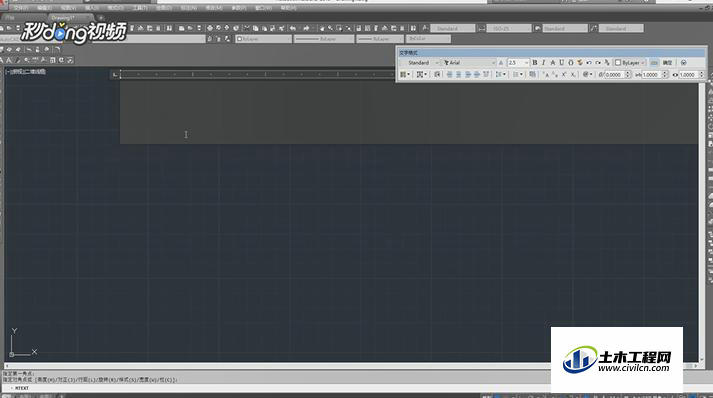The height and width of the screenshot is (398, 713).
Task: Toggle Italic text formatting
Action: tap(543, 63)
